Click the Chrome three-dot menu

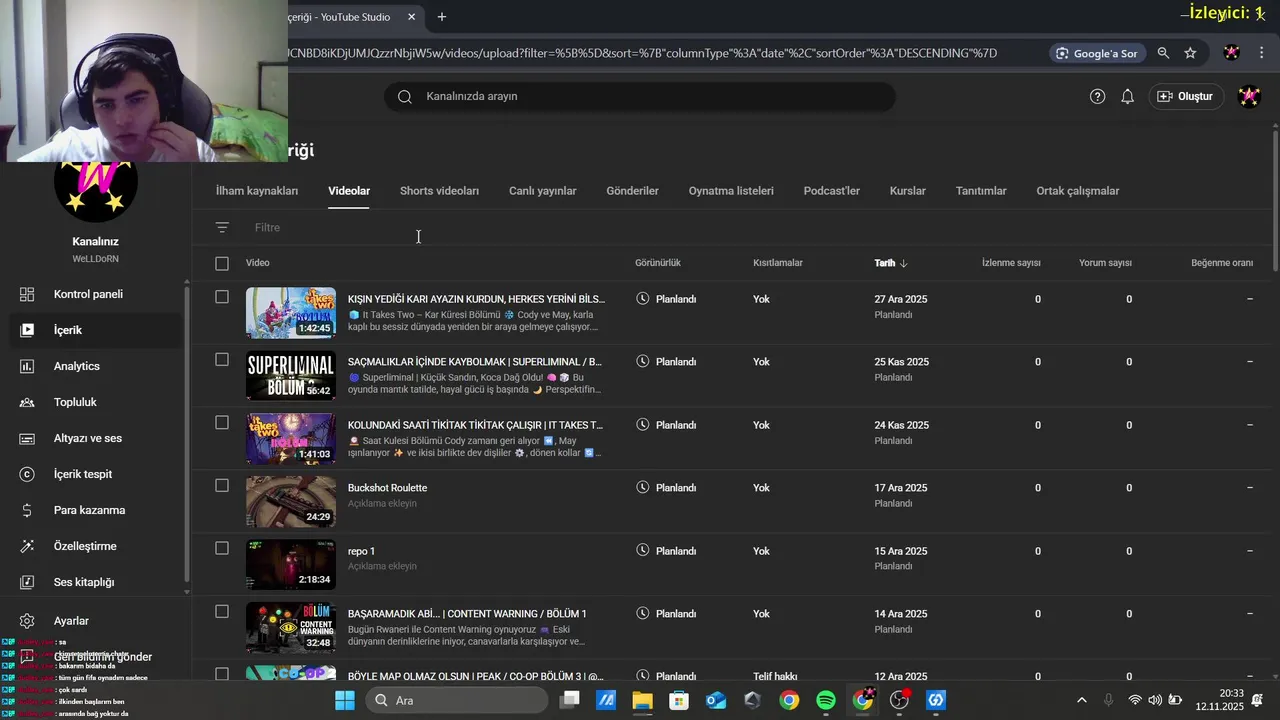click(x=1262, y=53)
